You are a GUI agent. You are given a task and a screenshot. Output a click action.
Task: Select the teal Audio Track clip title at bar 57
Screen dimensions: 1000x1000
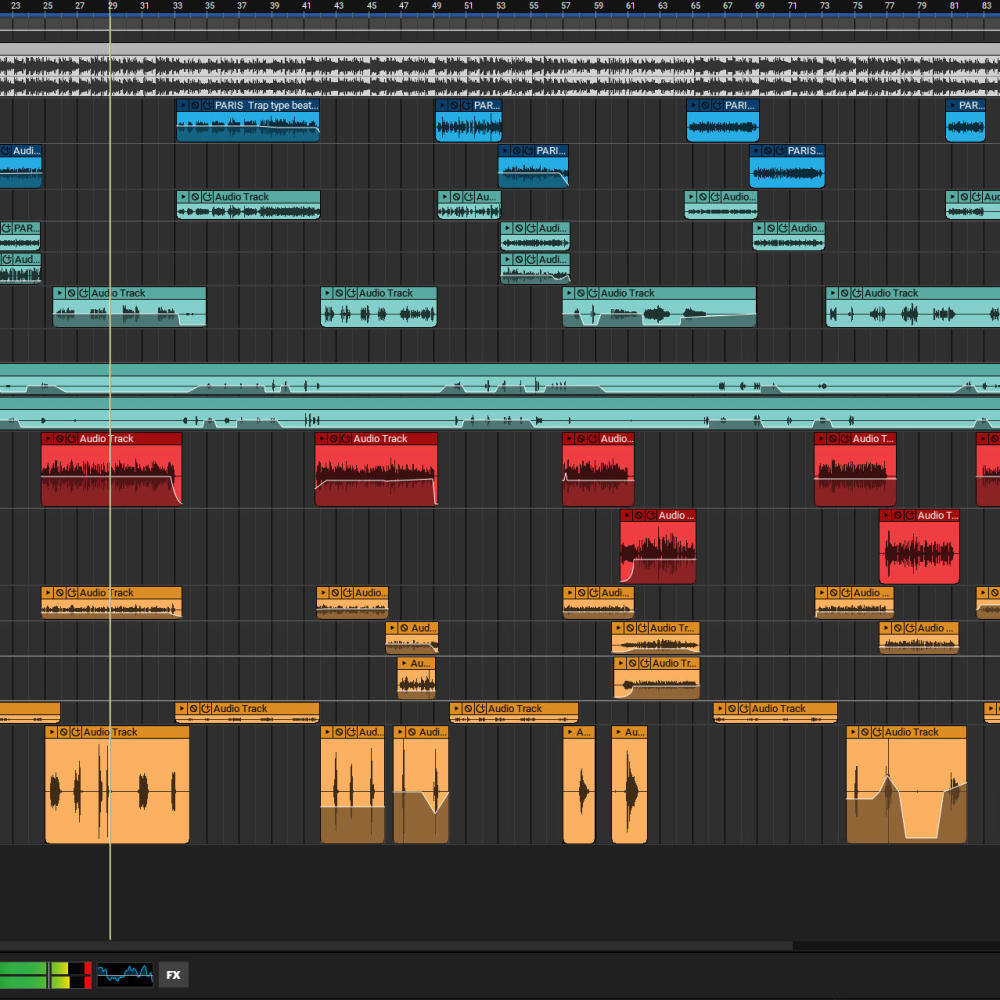[x=628, y=293]
